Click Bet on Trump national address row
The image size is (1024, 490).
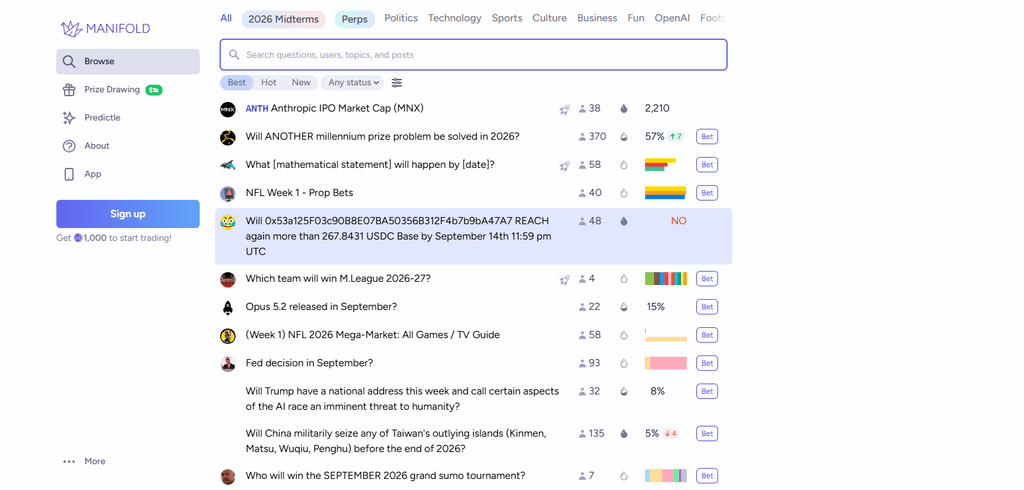point(707,391)
